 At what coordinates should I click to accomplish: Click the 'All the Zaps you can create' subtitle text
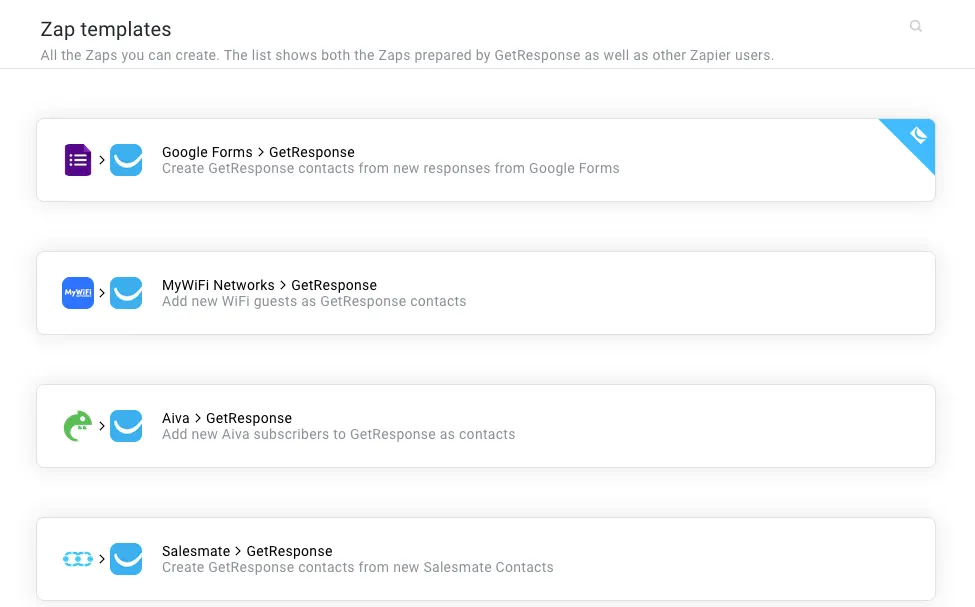(x=407, y=55)
